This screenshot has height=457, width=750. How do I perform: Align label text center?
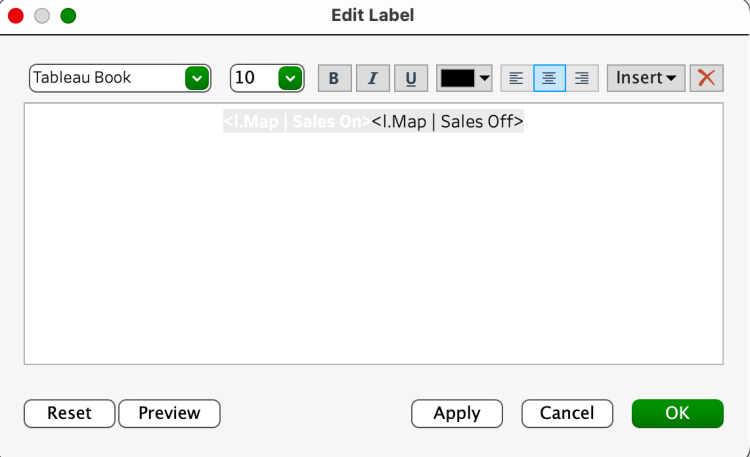(549, 78)
